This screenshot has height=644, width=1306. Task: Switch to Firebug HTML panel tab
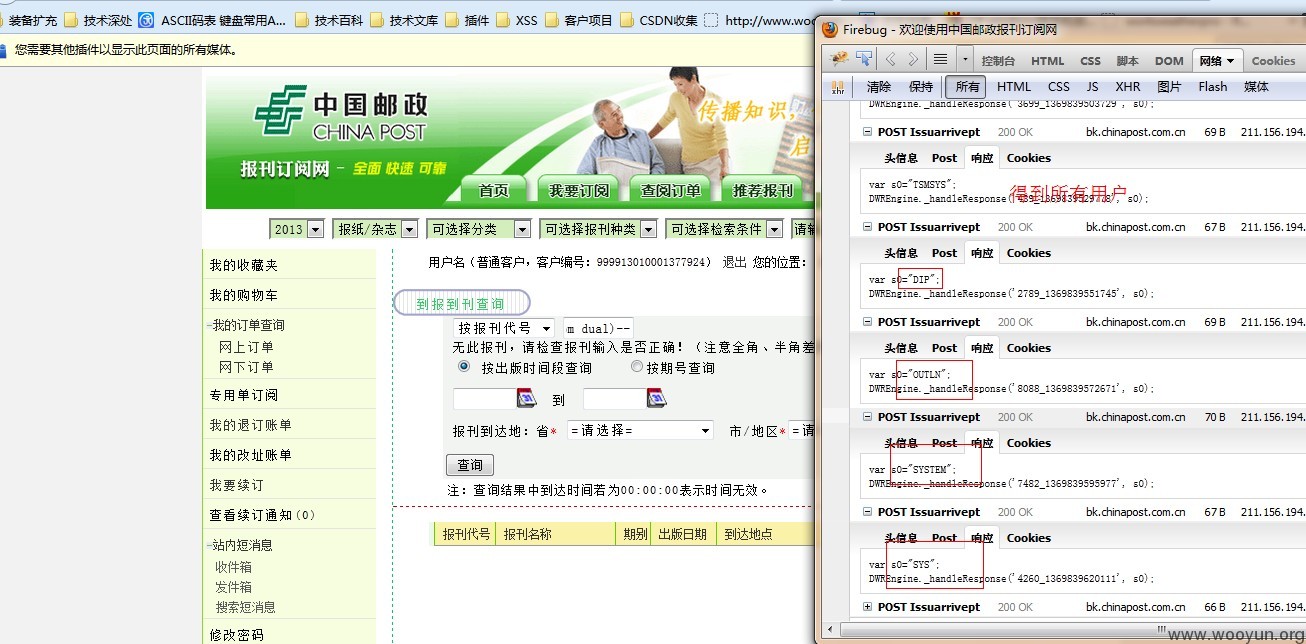1047,61
